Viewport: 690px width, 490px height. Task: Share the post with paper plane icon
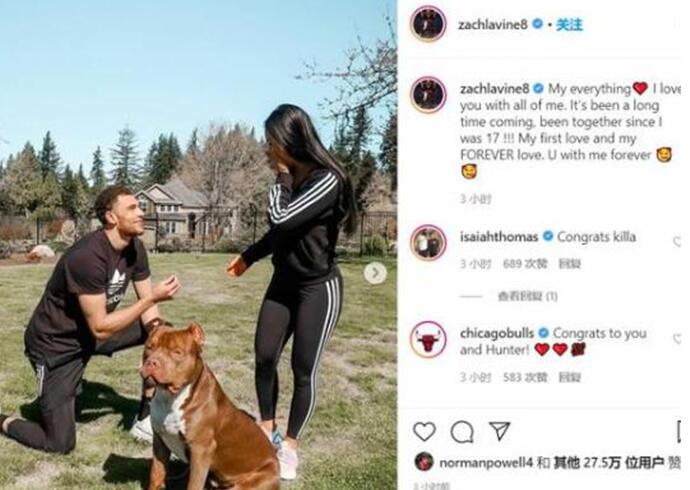coord(499,431)
